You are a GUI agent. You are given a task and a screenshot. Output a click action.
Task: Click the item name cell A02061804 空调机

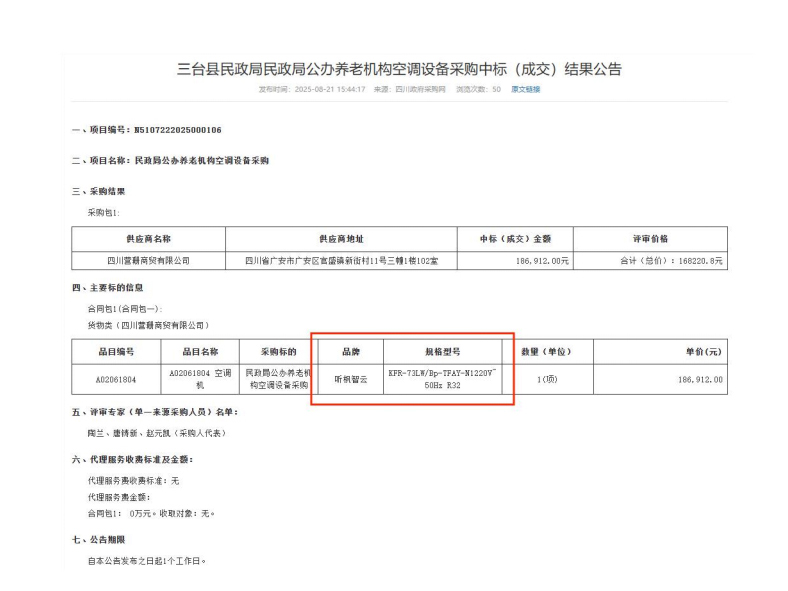200,379
